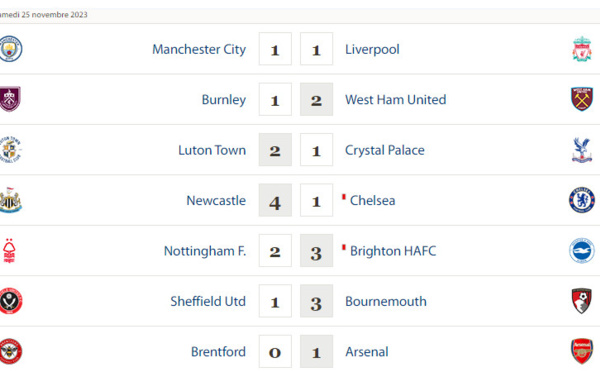Image resolution: width=600 pixels, height=372 pixels.
Task: Click the Bournemouth club crest
Action: (582, 301)
